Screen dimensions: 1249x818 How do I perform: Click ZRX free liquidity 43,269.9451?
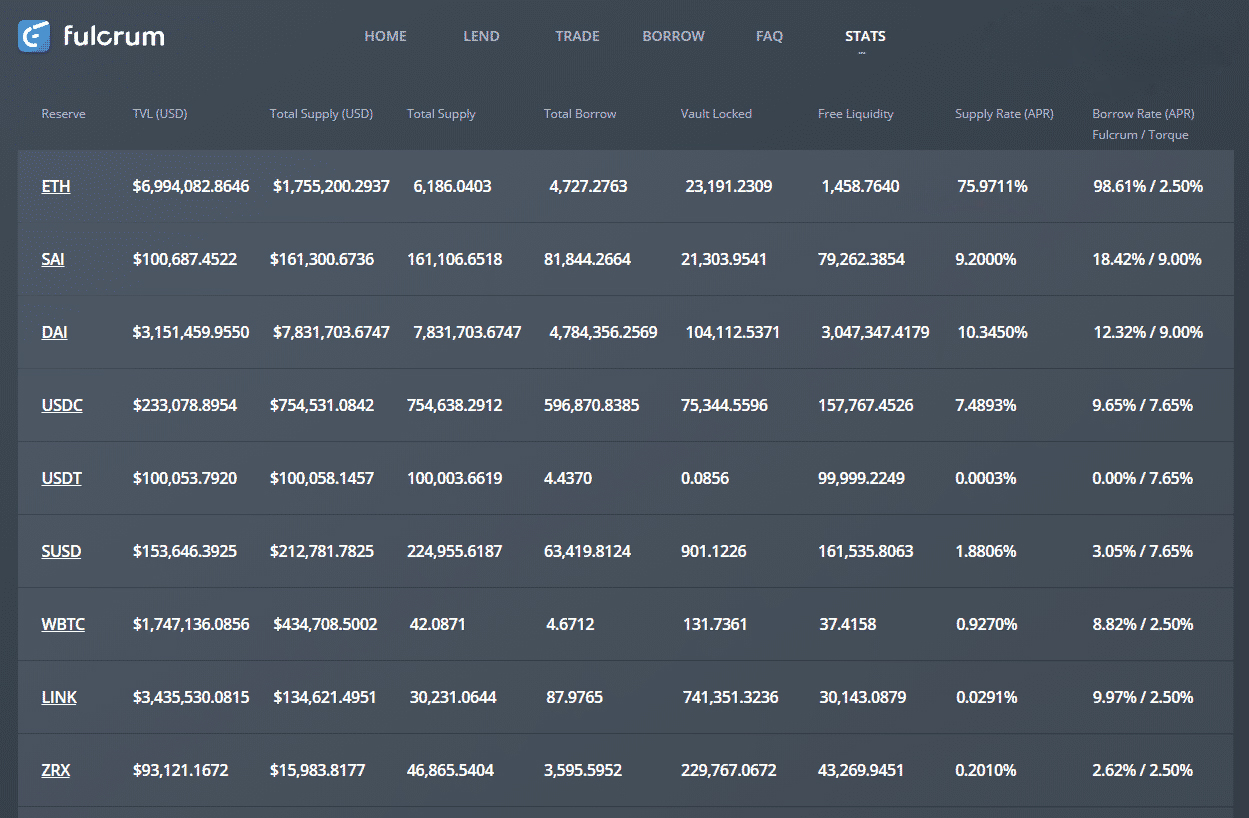[862, 770]
